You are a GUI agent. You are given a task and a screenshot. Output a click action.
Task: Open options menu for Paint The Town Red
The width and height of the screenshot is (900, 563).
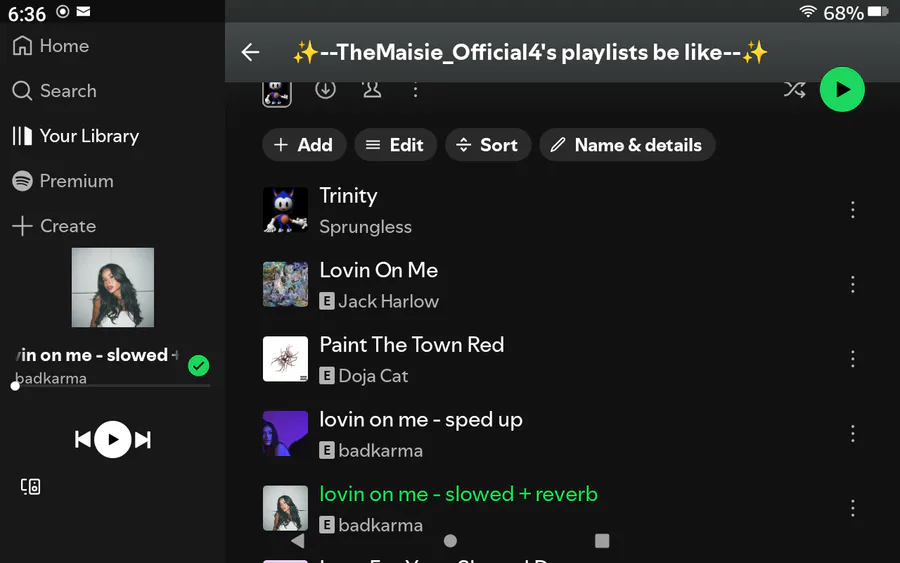[852, 359]
